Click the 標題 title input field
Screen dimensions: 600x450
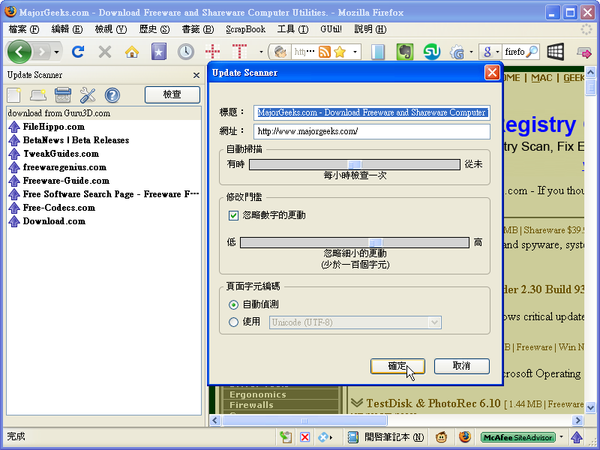tap(372, 113)
